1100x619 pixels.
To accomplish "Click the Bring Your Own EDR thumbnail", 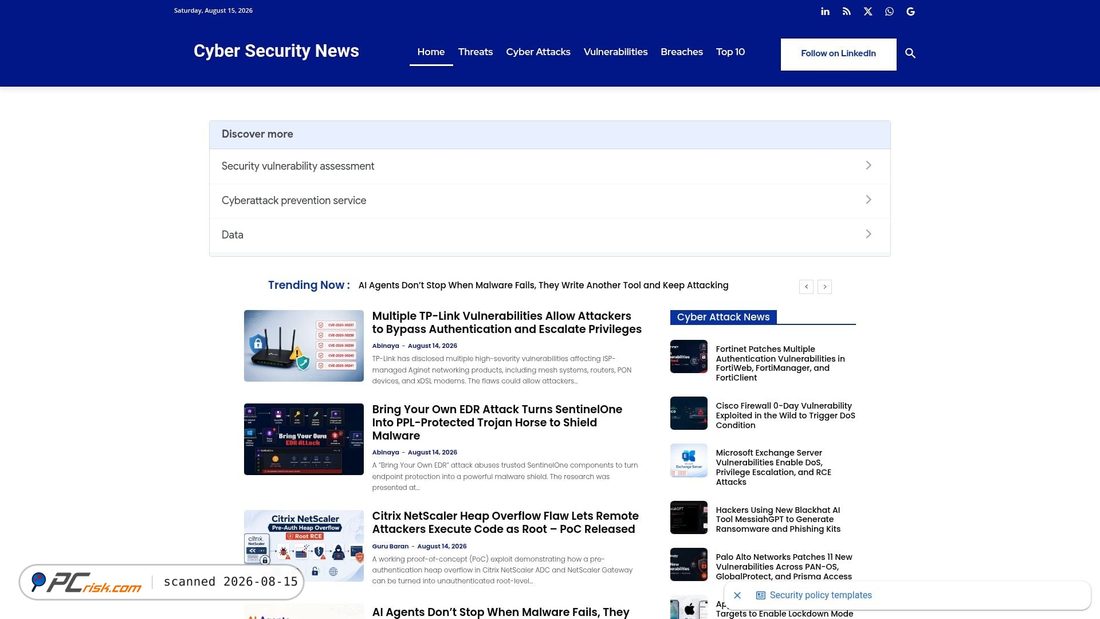I will pyautogui.click(x=304, y=439).
